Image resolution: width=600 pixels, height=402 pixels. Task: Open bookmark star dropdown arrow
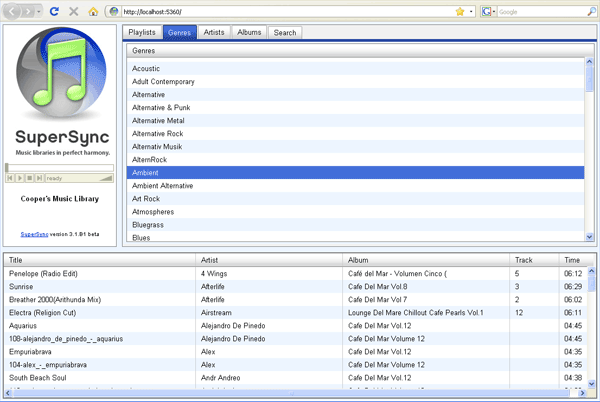pyautogui.click(x=471, y=12)
